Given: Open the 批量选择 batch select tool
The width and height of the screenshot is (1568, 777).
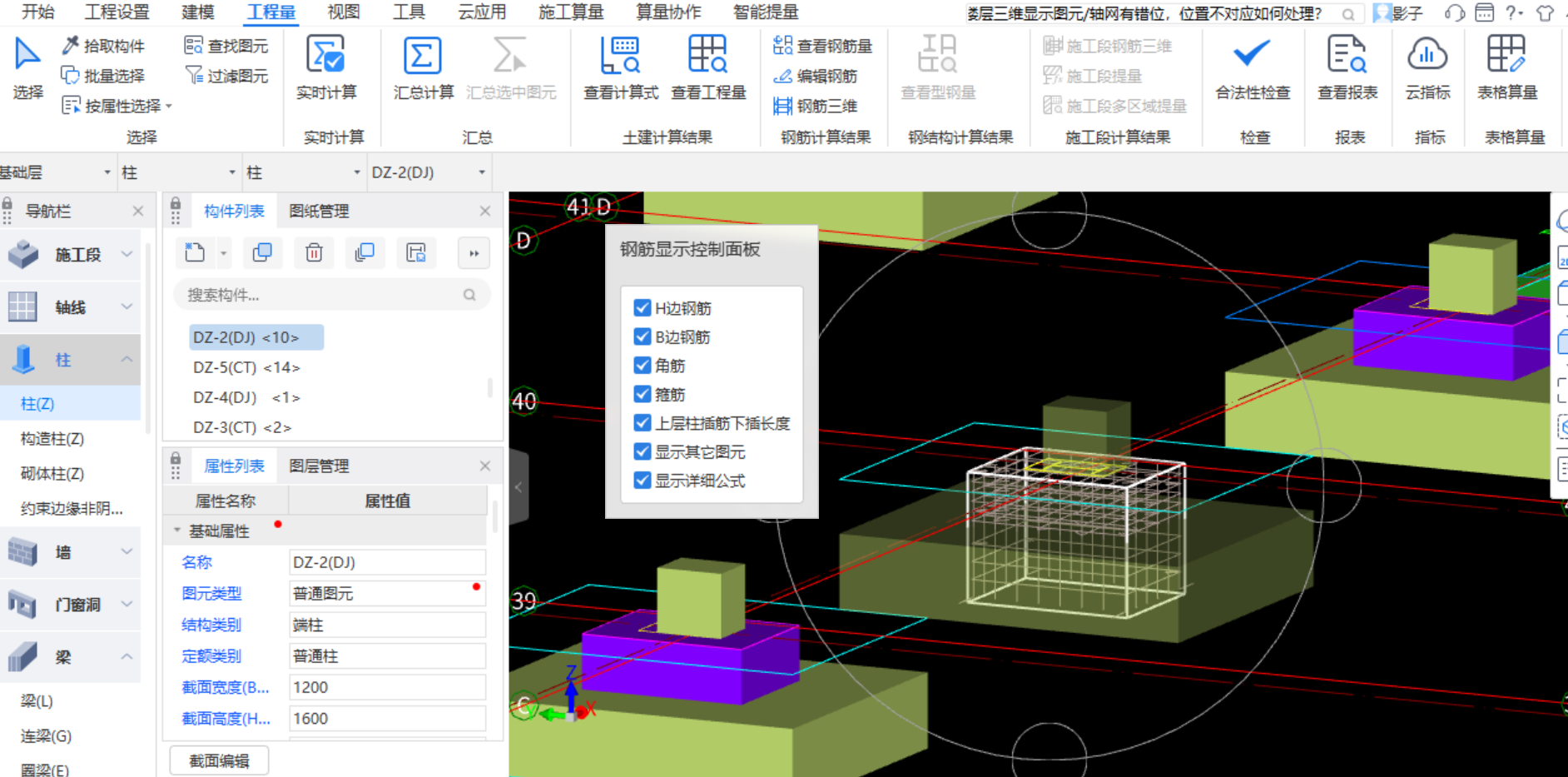Looking at the screenshot, I should tap(104, 76).
